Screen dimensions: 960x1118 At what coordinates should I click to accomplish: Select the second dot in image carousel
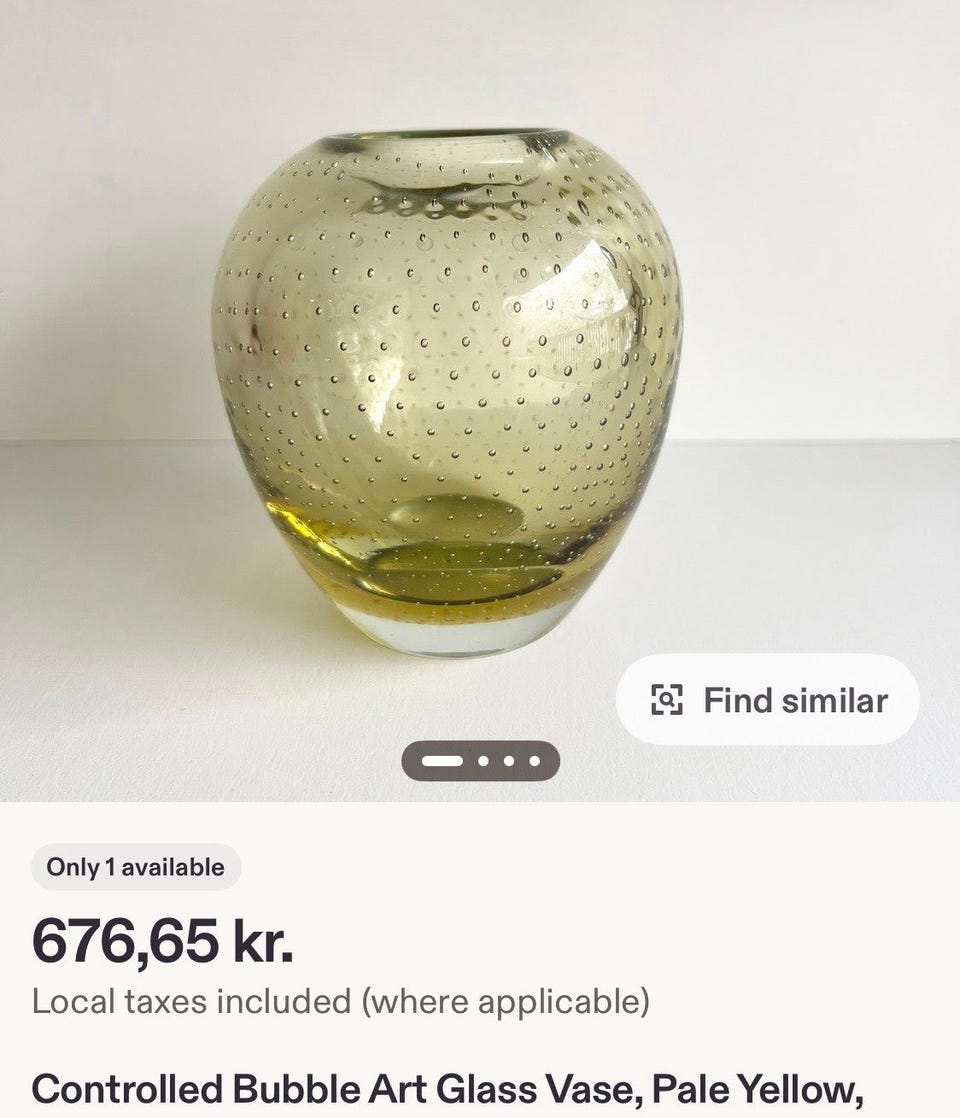coord(484,761)
